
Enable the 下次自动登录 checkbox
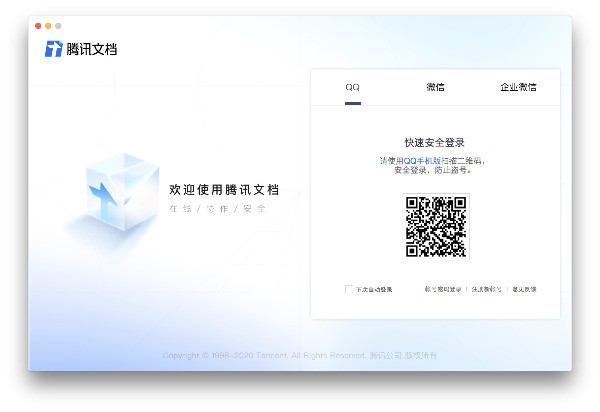pyautogui.click(x=349, y=289)
